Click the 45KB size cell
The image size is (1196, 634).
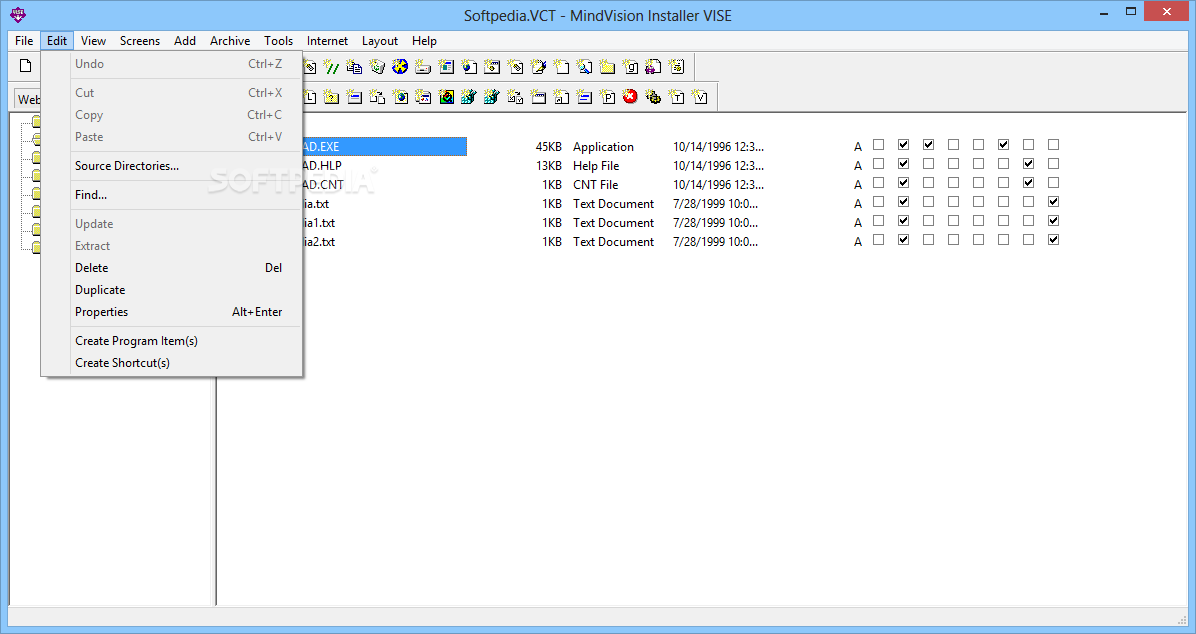pyautogui.click(x=548, y=146)
